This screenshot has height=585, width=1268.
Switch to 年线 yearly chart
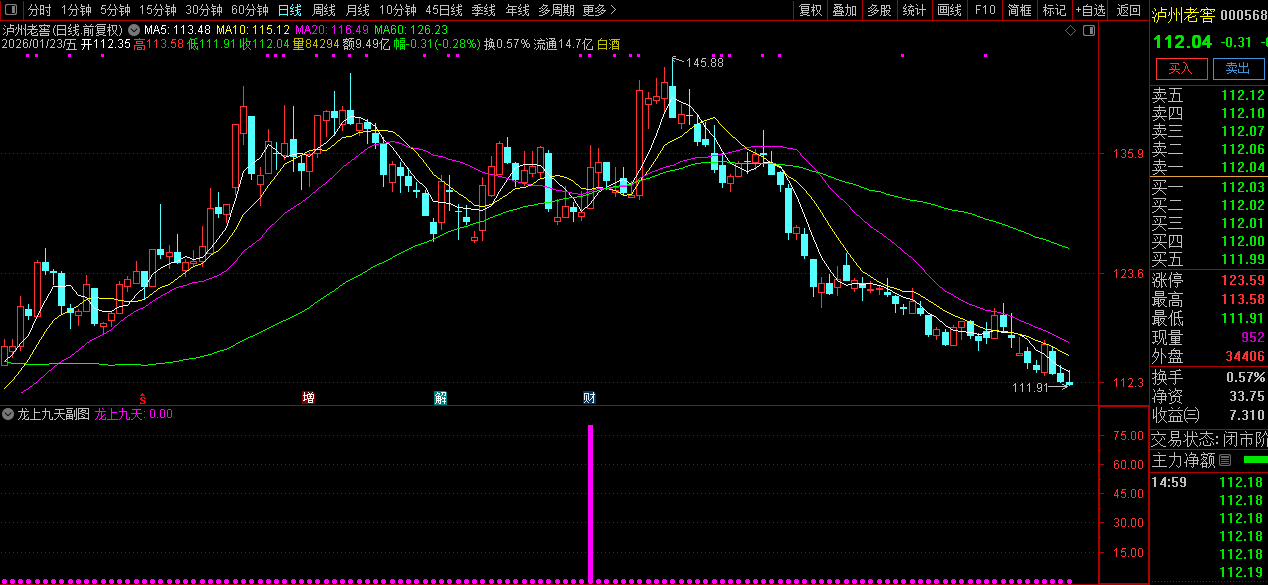[517, 10]
